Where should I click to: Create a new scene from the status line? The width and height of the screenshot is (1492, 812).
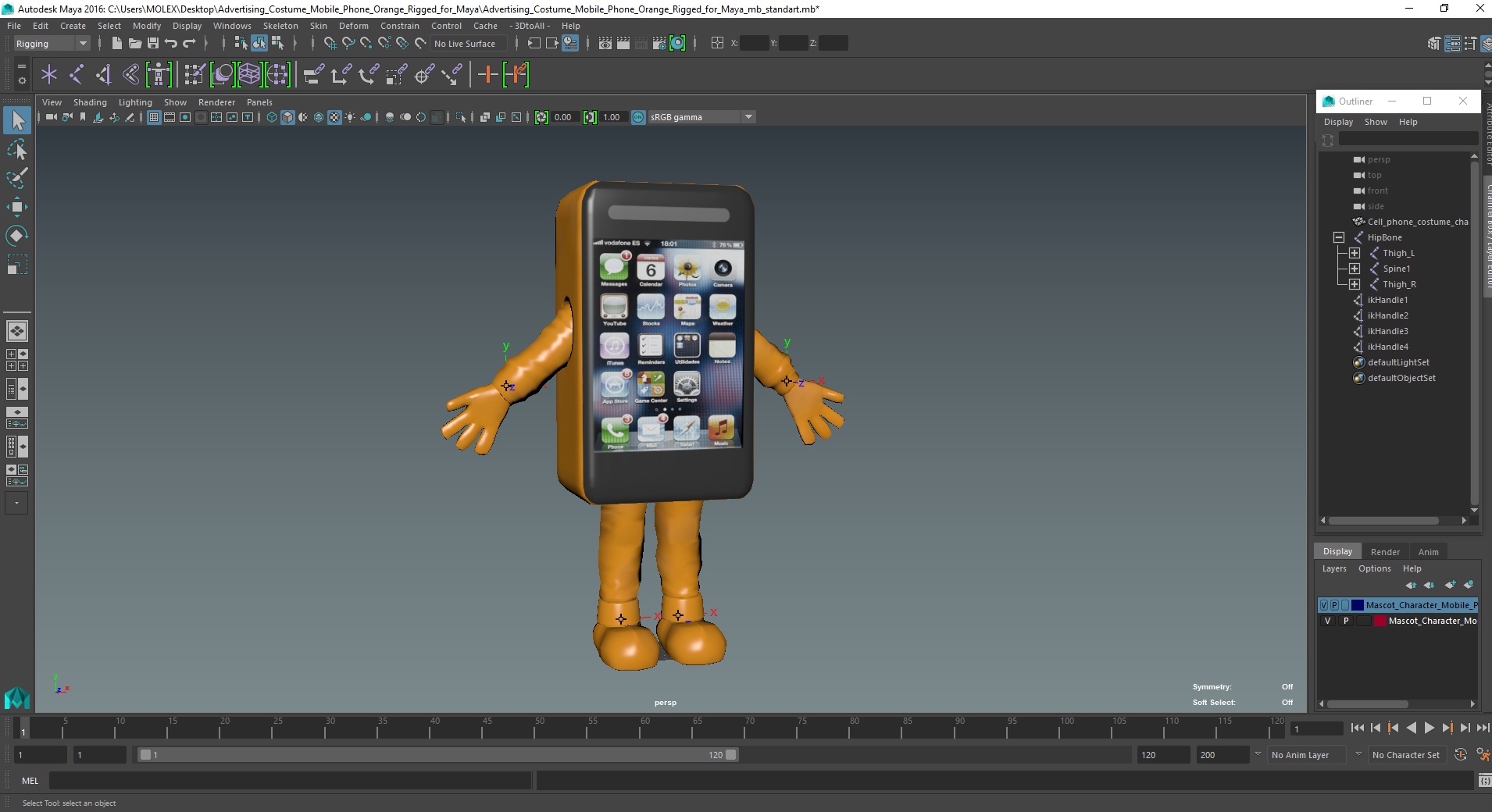116,44
